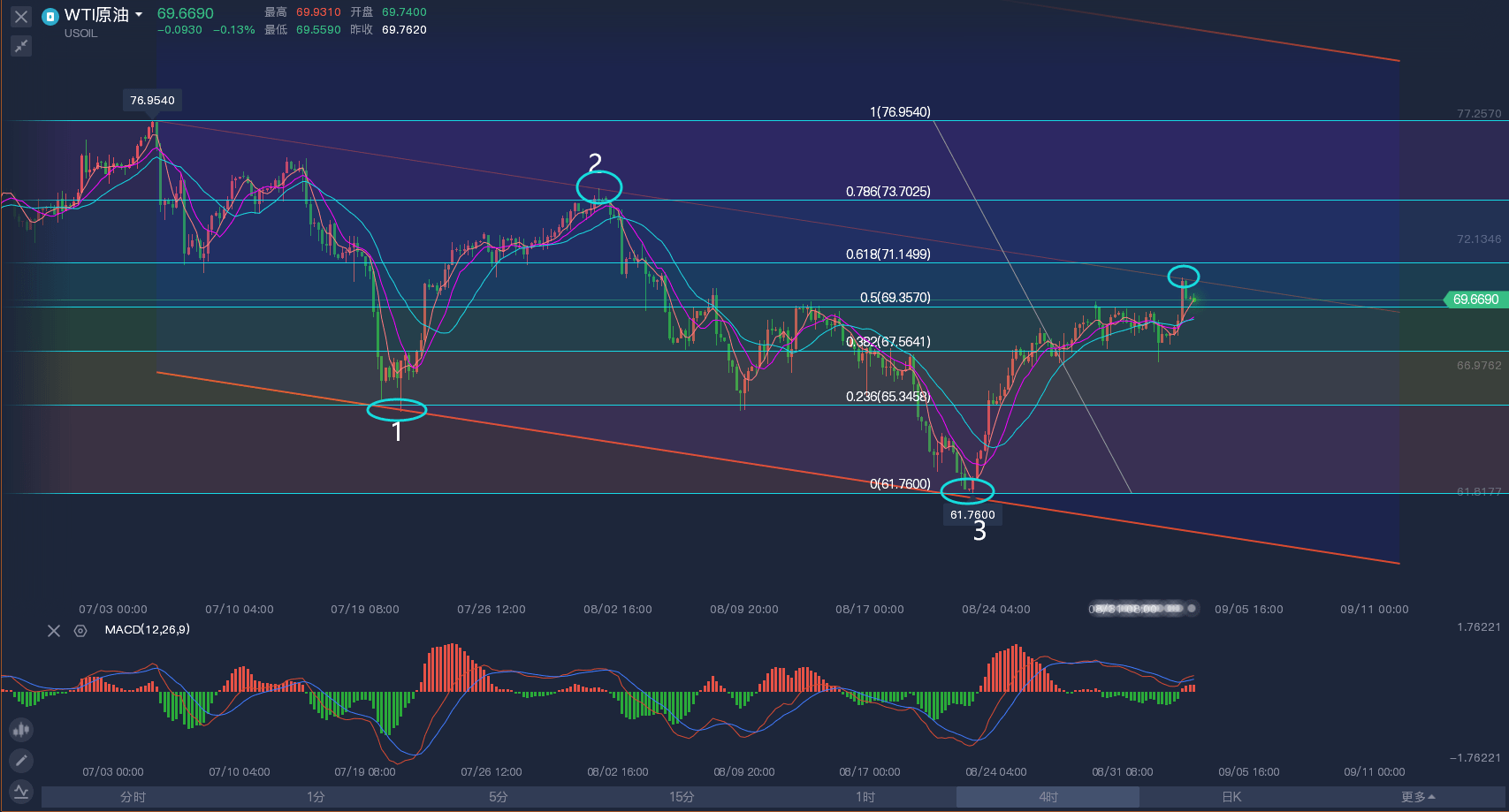The height and width of the screenshot is (812, 1509).
Task: Switch to the 15分 timeframe tab
Action: (682, 797)
